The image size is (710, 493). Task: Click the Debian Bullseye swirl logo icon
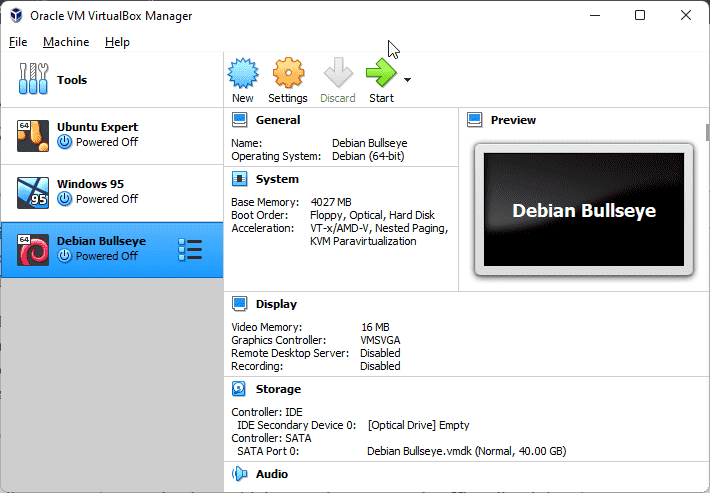[x=33, y=248]
